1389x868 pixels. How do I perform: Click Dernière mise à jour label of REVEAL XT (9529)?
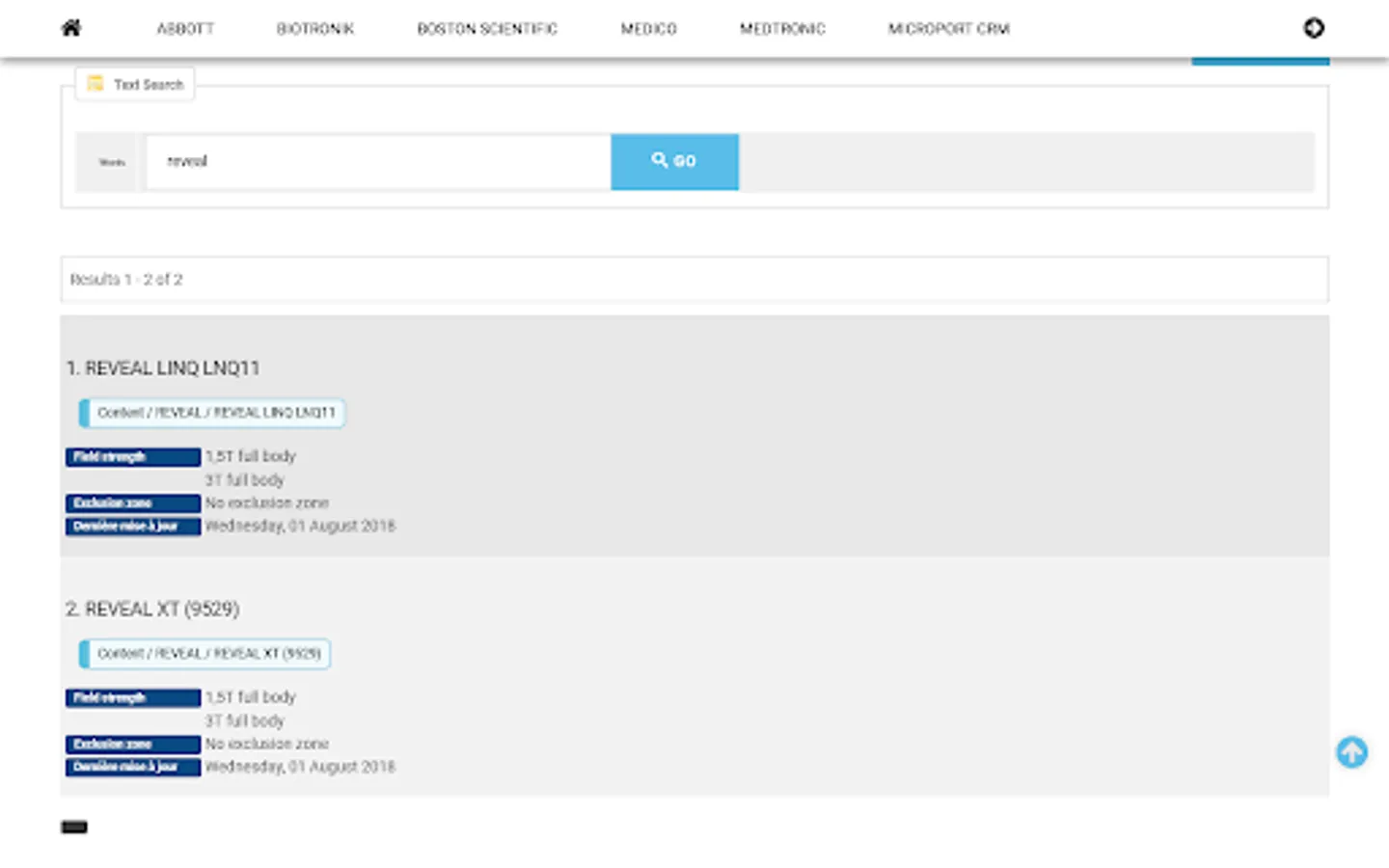[133, 768]
